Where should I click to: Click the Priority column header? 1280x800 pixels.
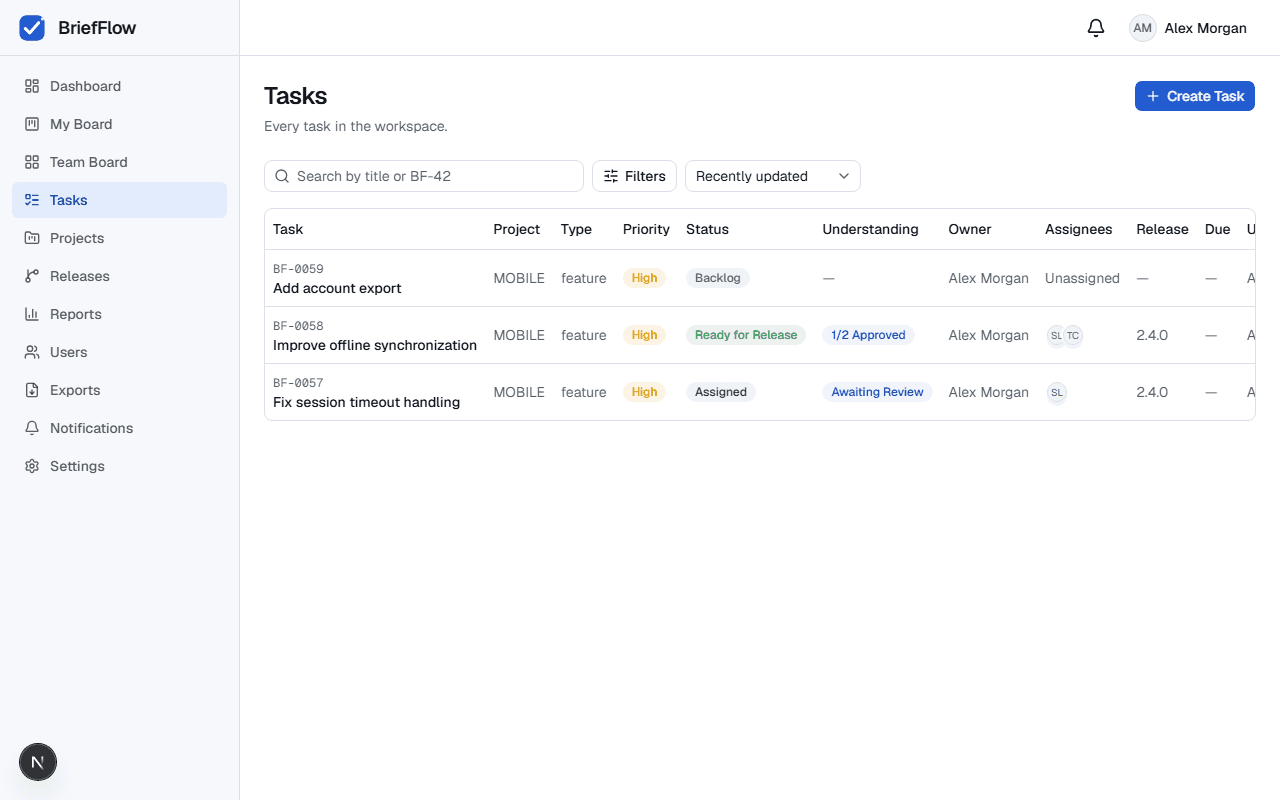click(646, 229)
